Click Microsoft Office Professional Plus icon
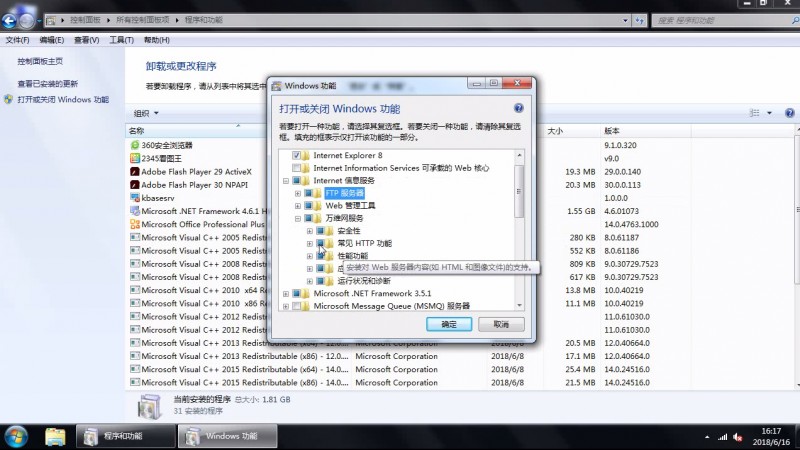Image resolution: width=800 pixels, height=450 pixels. tap(135, 224)
